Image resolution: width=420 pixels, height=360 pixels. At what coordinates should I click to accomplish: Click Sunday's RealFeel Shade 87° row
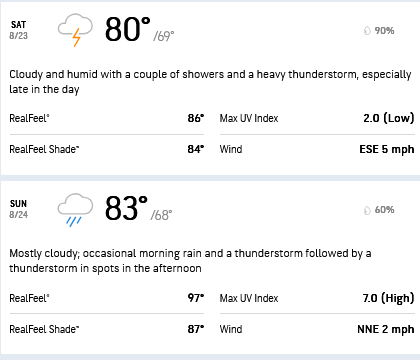click(x=107, y=329)
